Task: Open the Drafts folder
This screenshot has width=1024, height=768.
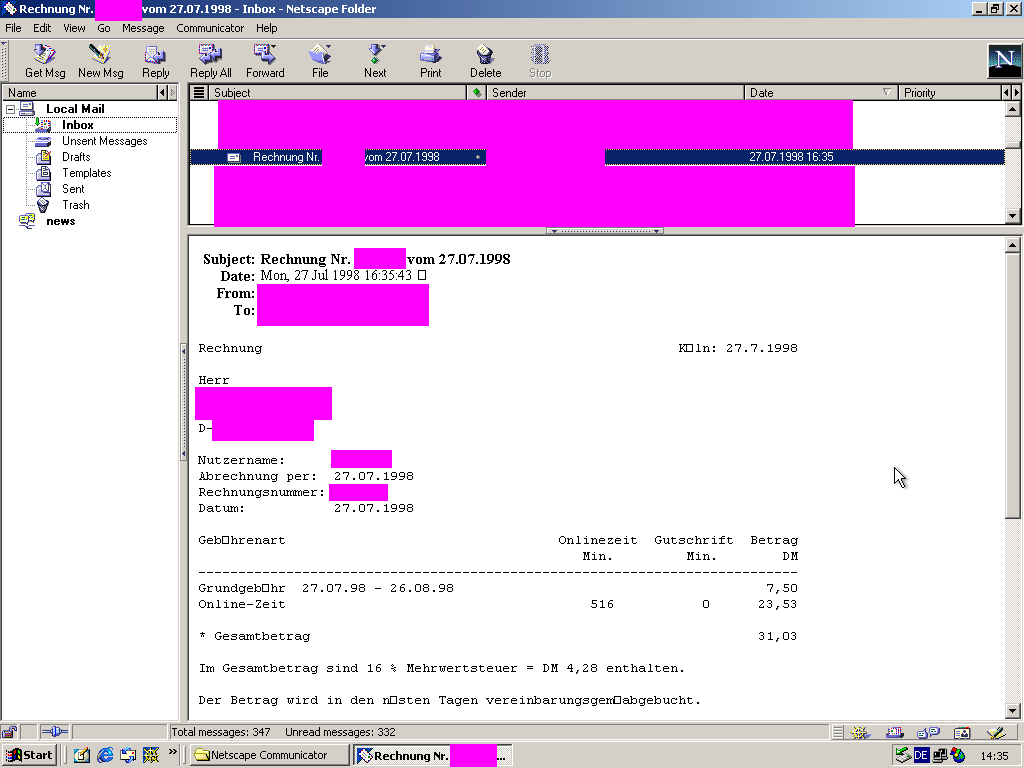Action: (76, 157)
